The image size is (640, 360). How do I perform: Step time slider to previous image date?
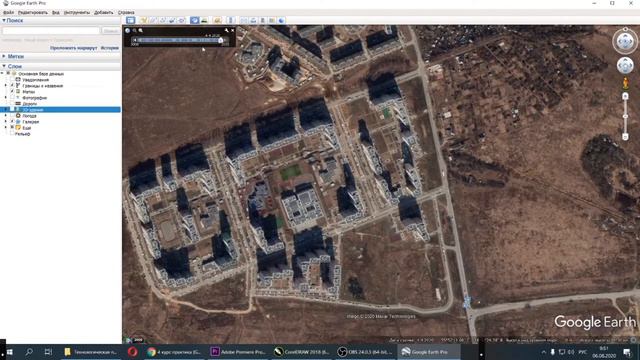pos(135,40)
